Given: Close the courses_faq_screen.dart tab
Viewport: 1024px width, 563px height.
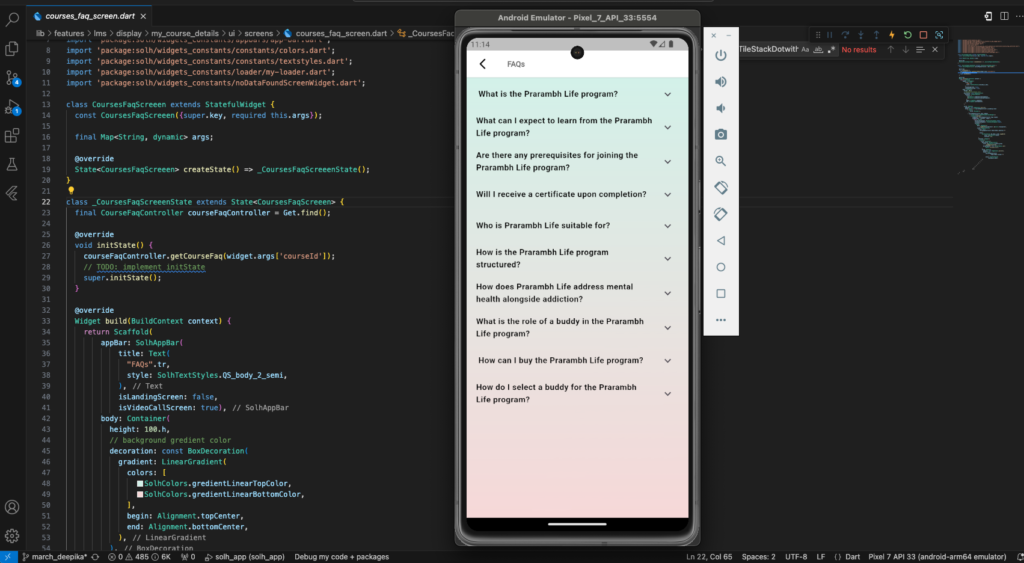Looking at the screenshot, I should [144, 16].
